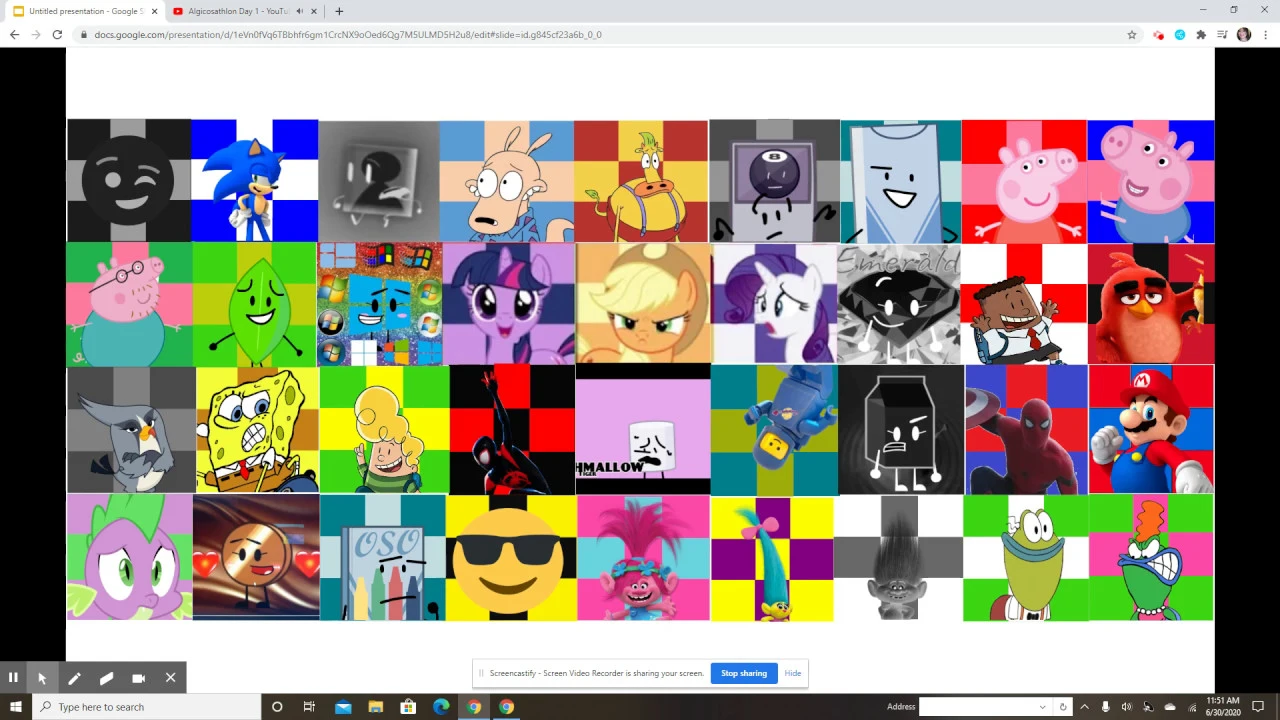Image resolution: width=1280 pixels, height=720 pixels.
Task: Click the Address toolbar refresh button
Action: click(1062, 707)
